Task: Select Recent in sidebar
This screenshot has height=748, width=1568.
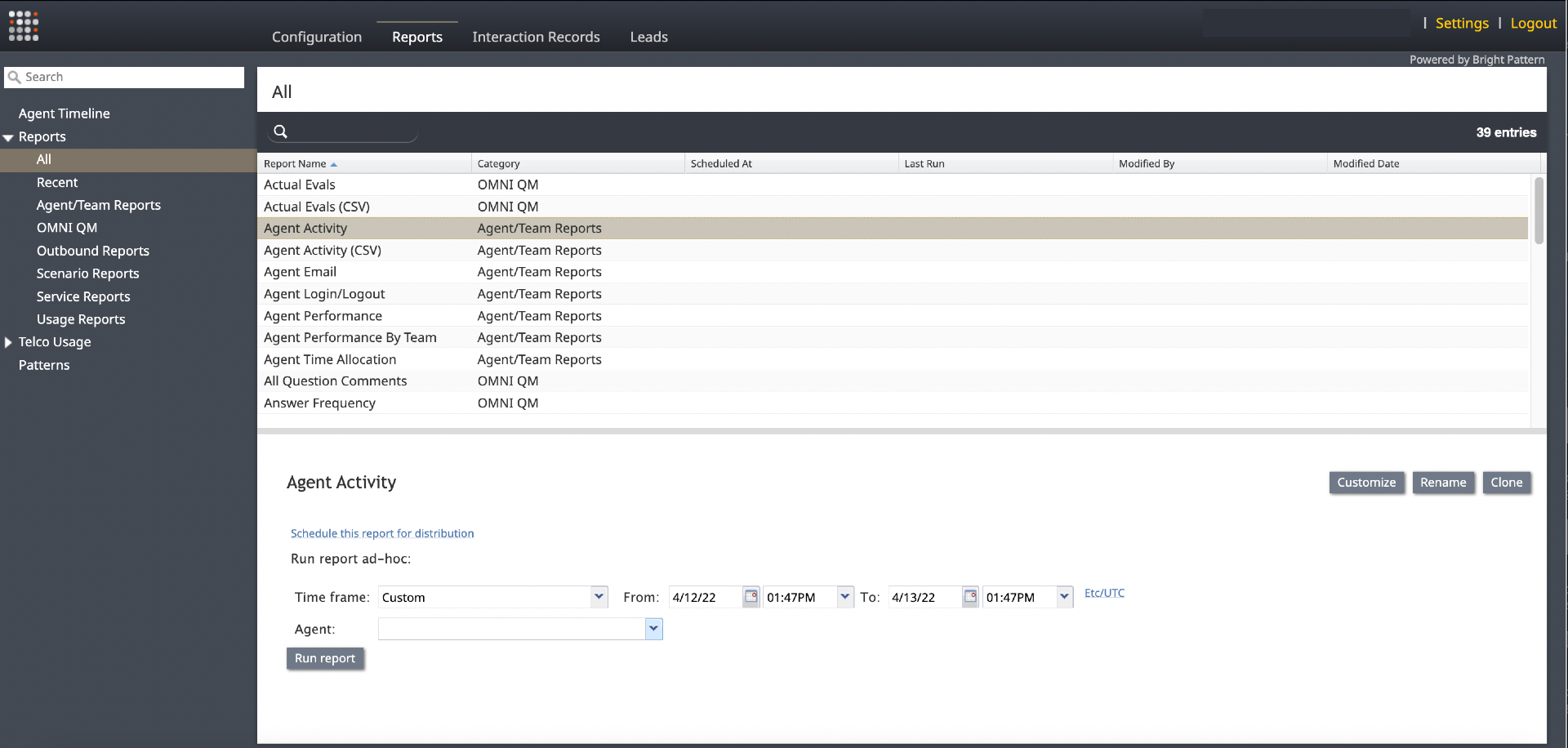Action: coord(57,183)
